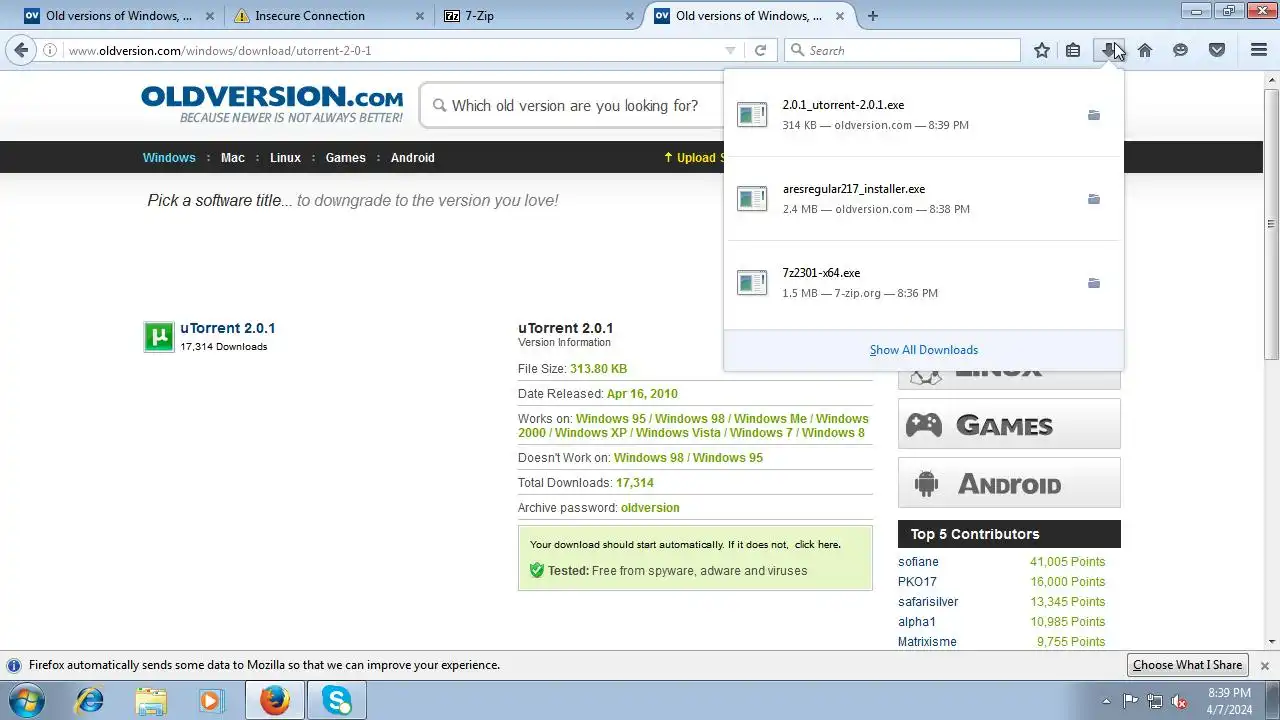Show your bookmarks list icon
The height and width of the screenshot is (720, 1280).
(1073, 50)
